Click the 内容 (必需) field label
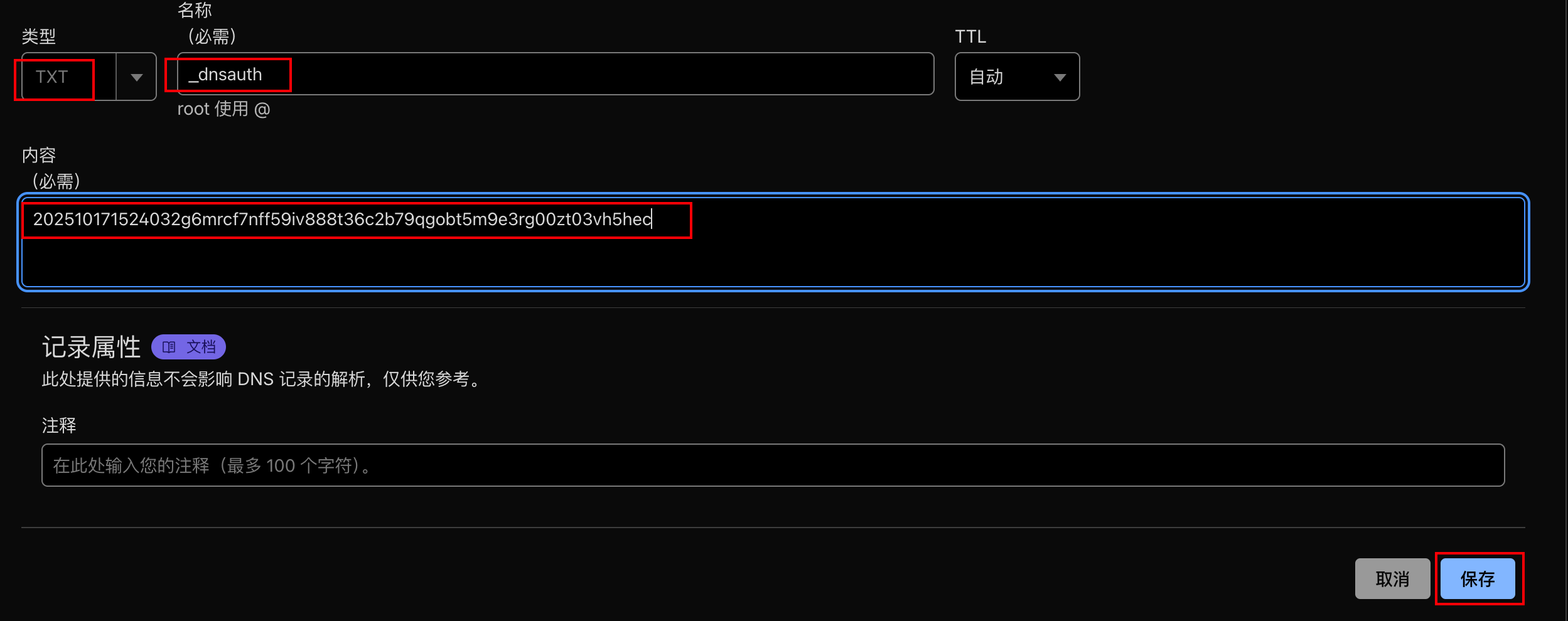This screenshot has height=621, width=1568. pyautogui.click(x=50, y=168)
